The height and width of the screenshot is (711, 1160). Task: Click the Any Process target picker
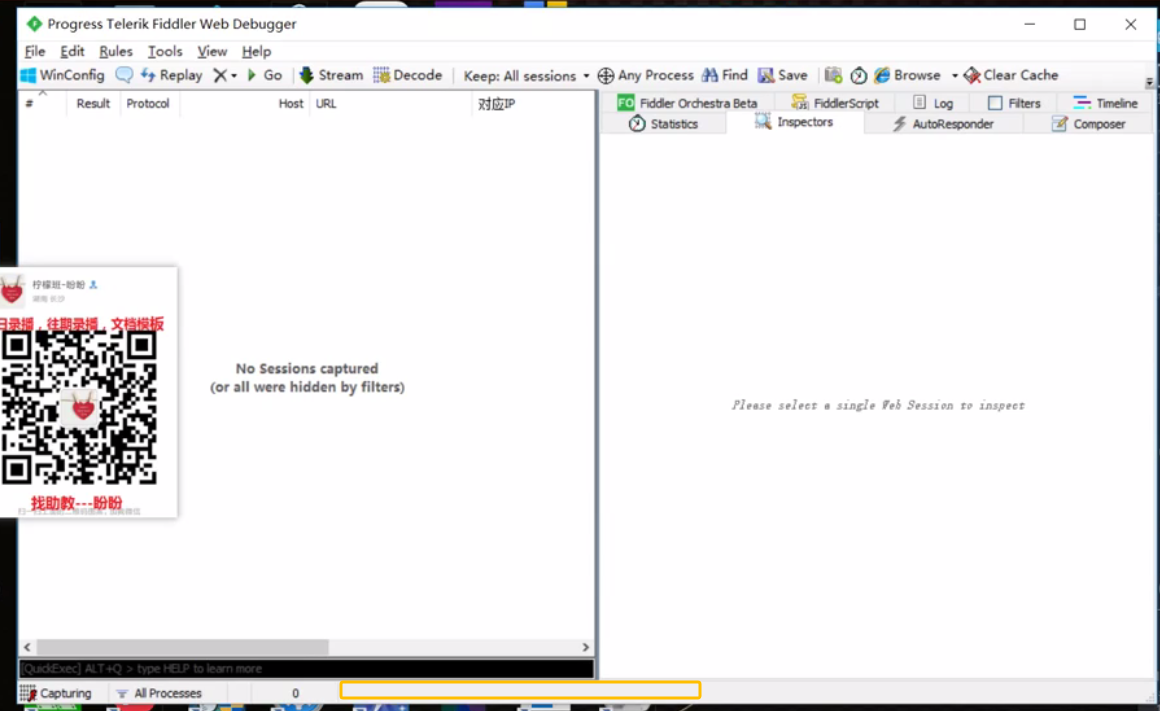point(645,75)
